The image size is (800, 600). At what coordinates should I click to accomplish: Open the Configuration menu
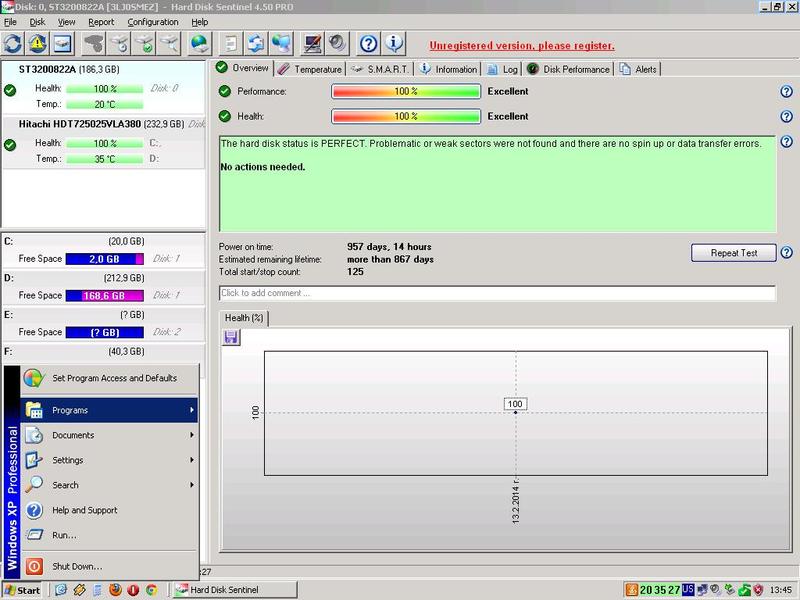tap(153, 22)
